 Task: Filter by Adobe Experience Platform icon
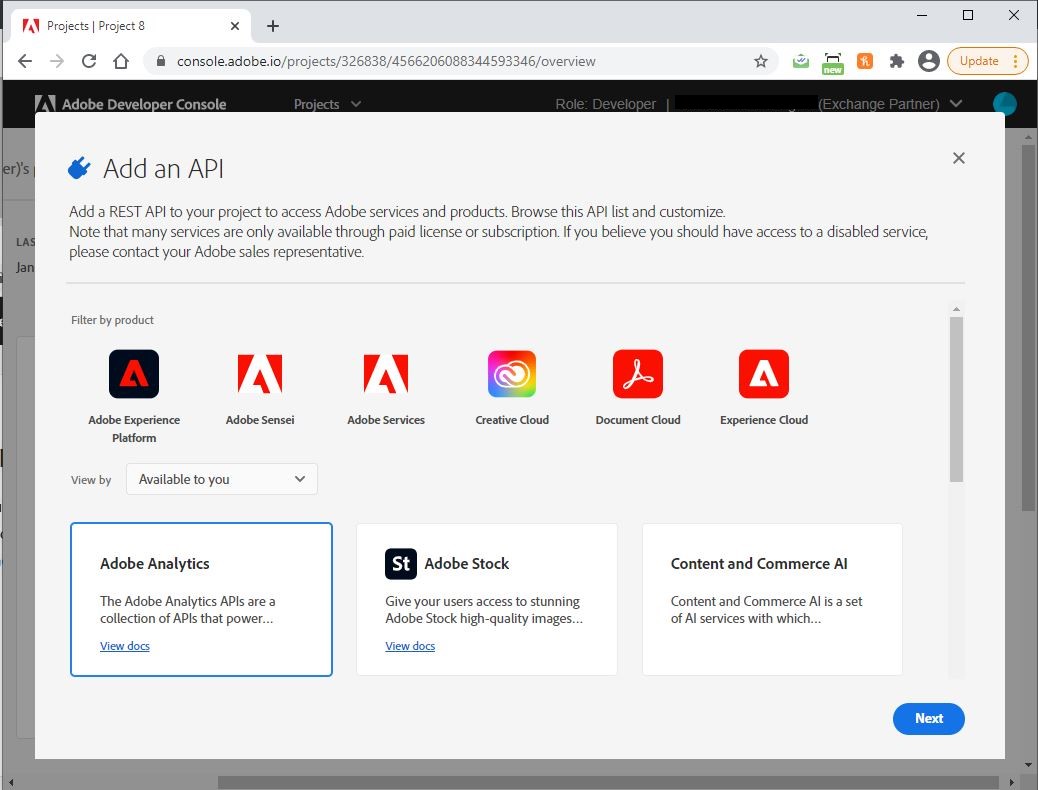click(134, 374)
